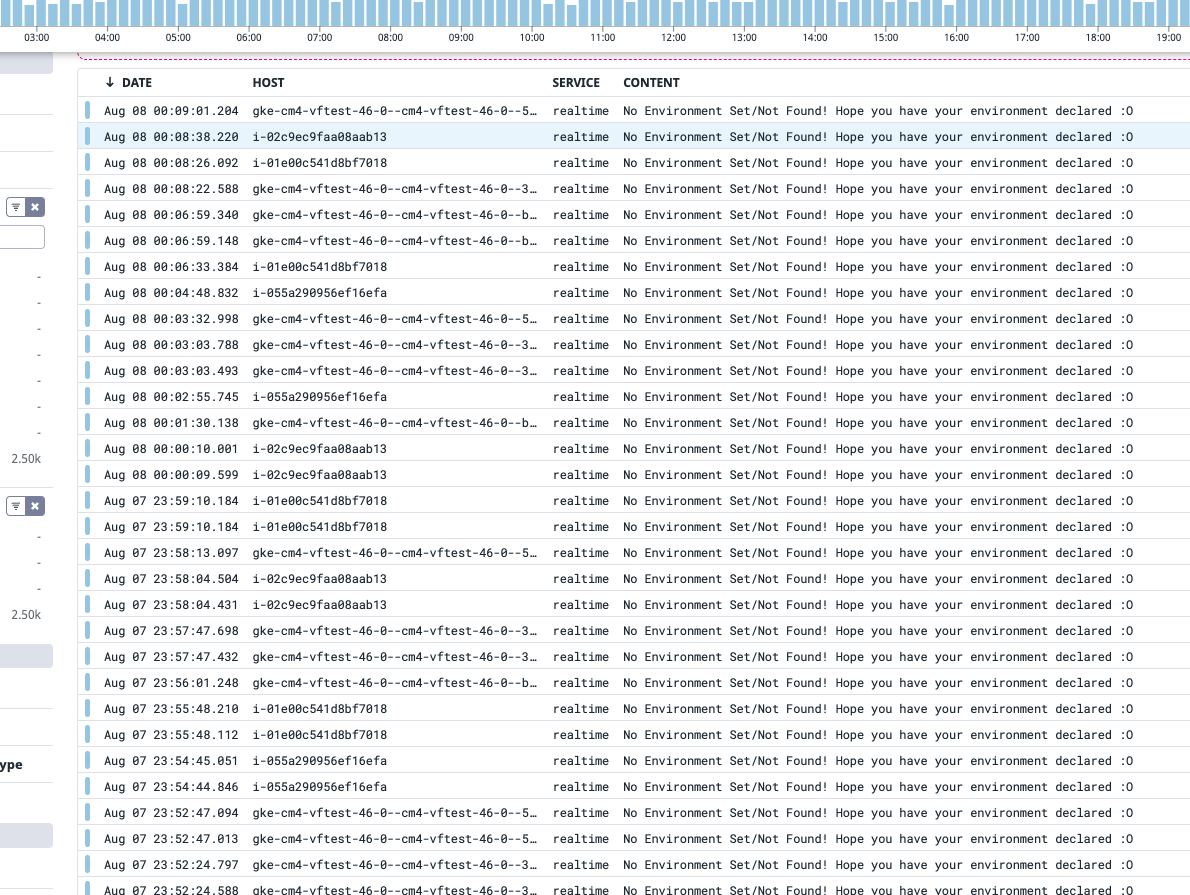
Task: Click host in the 00:02:55.745 row
Action: coord(320,397)
